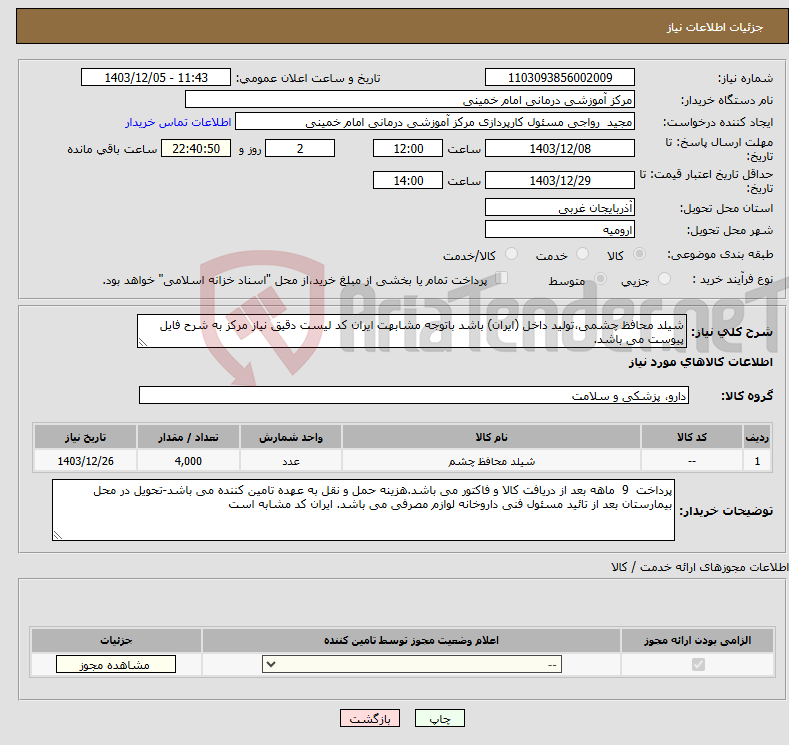Click the شیلد محافظ چشم item cell
789x745 pixels.
click(x=491, y=461)
